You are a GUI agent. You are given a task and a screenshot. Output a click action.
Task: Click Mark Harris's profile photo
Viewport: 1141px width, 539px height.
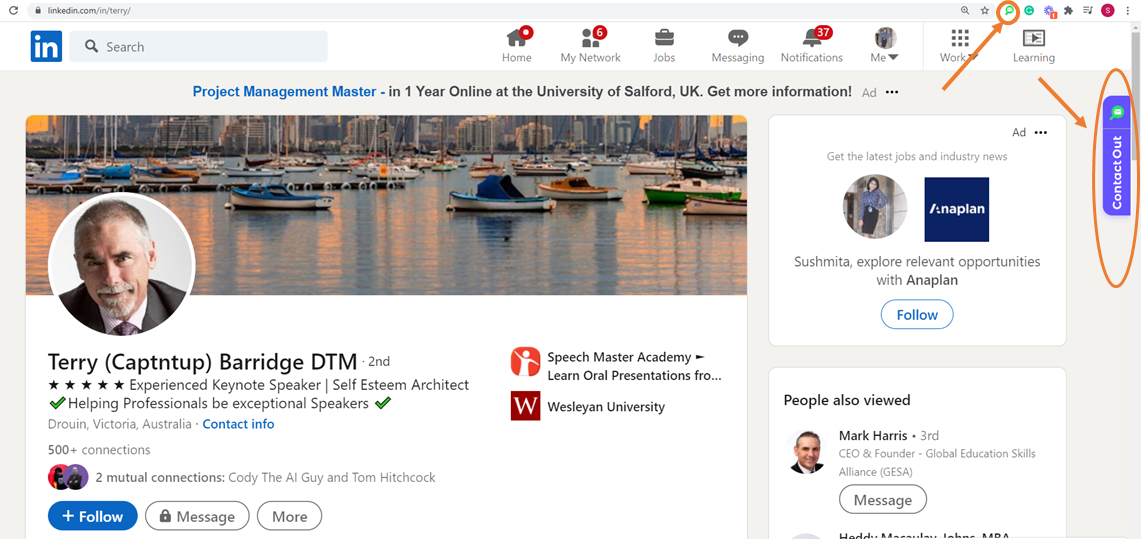point(807,452)
